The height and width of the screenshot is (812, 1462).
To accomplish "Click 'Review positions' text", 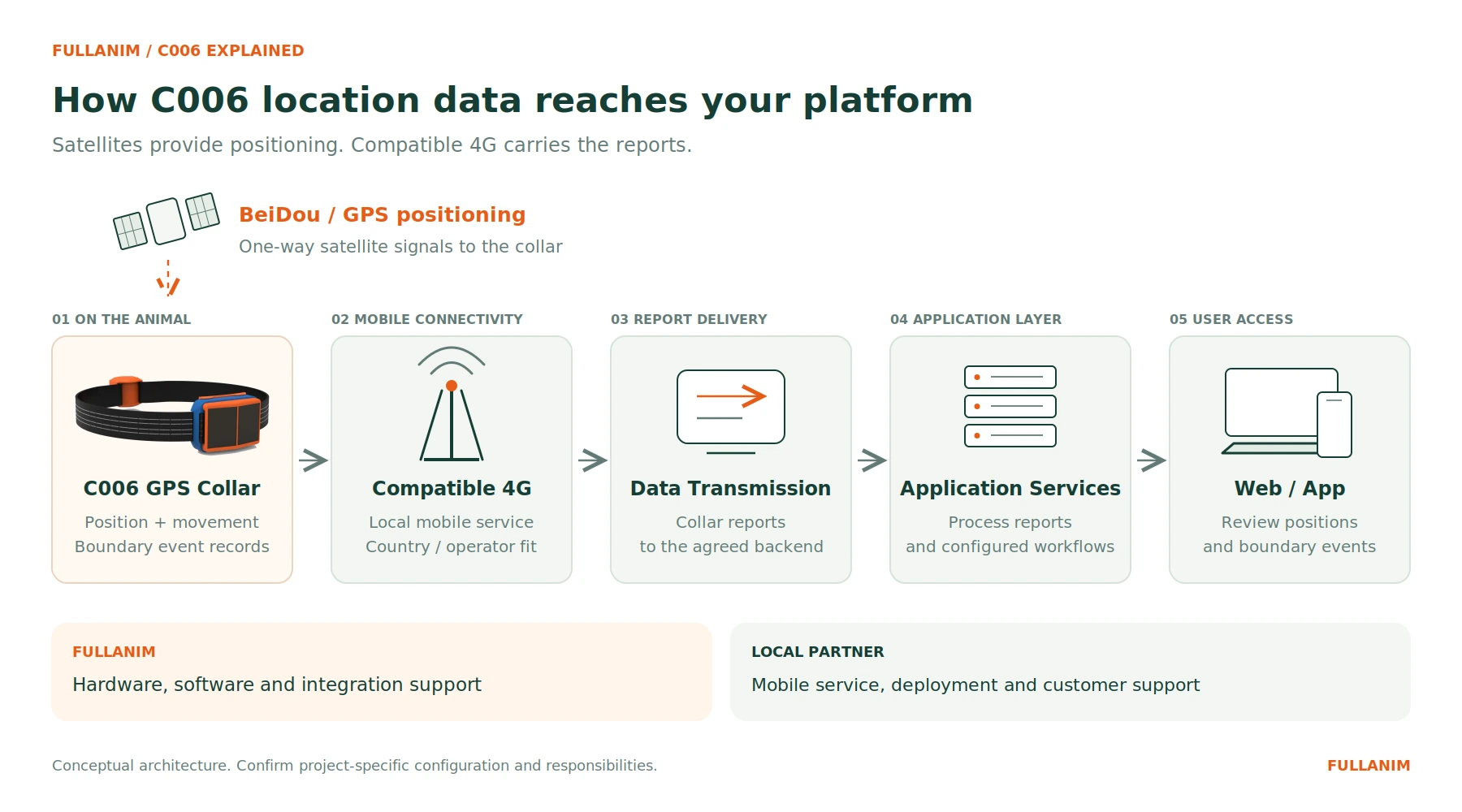I will [x=1290, y=522].
